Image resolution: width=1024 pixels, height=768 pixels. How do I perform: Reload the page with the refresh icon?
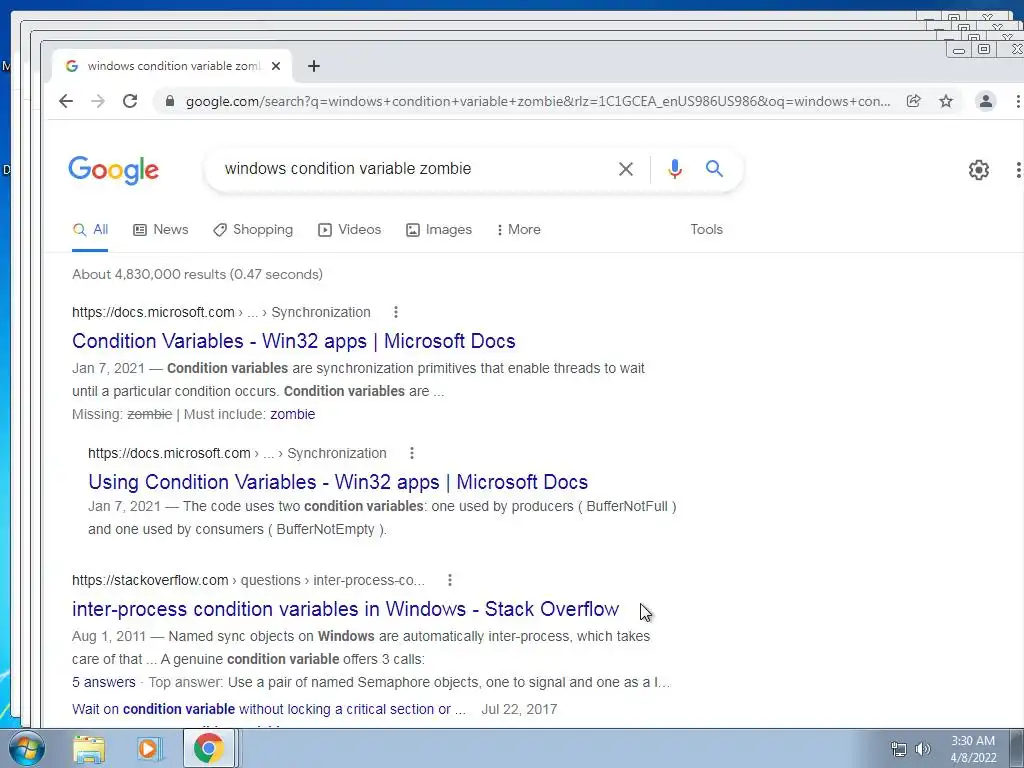[x=130, y=101]
